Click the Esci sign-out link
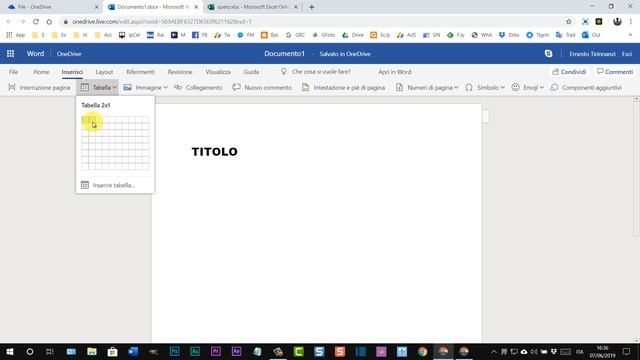The height and width of the screenshot is (360, 640). click(627, 53)
